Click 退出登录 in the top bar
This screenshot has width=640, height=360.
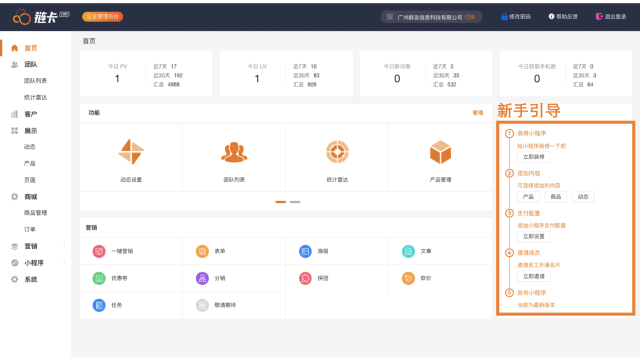coord(611,17)
